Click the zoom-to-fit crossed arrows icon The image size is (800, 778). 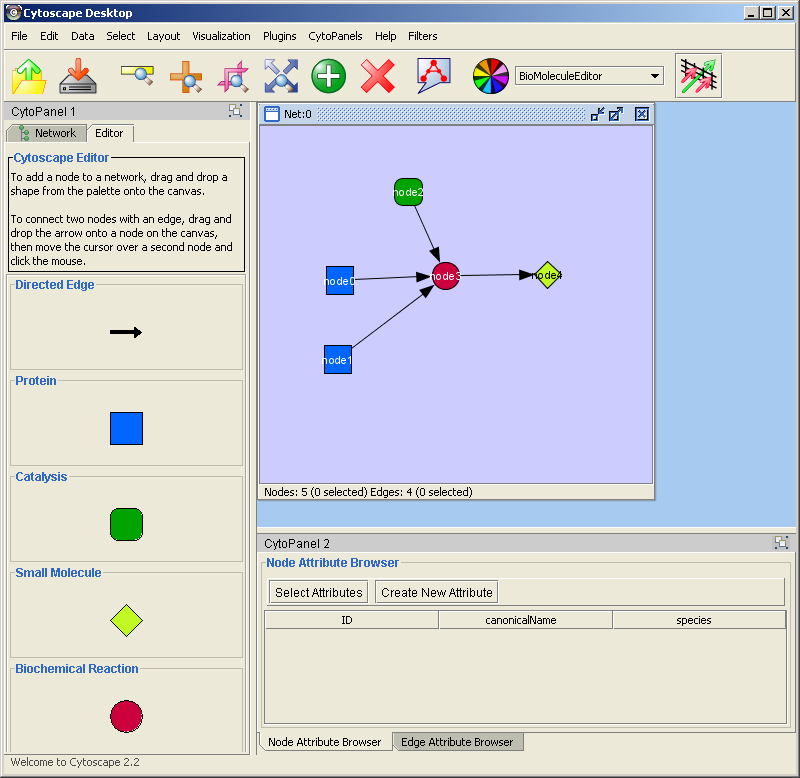tap(281, 76)
